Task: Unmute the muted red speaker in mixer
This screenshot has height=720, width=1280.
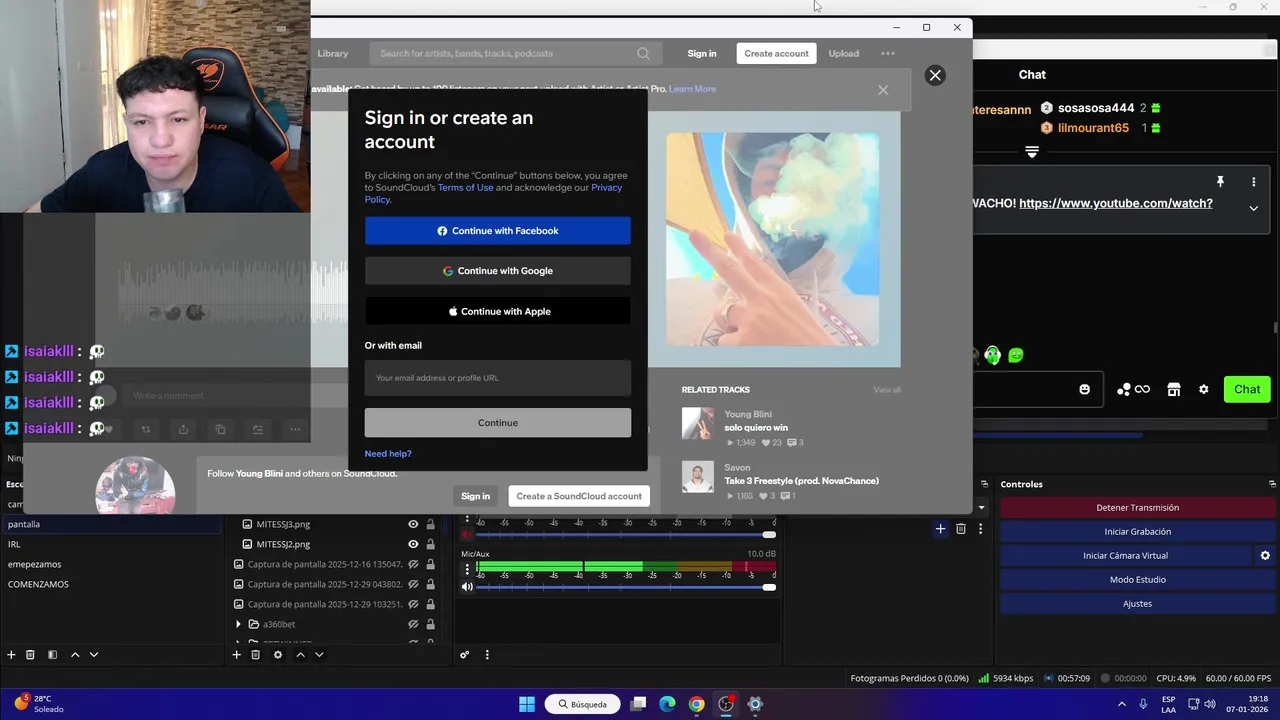Action: point(466,535)
